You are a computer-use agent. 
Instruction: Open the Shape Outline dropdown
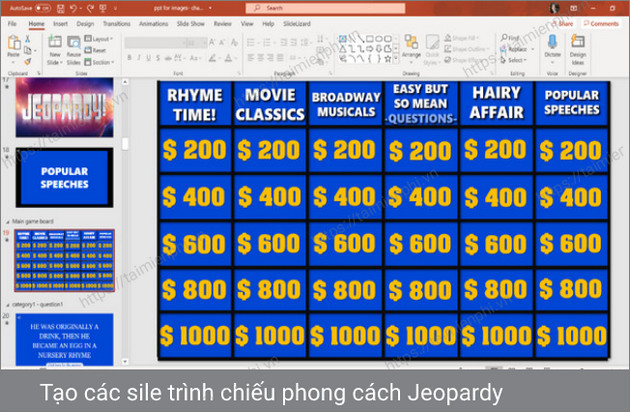click(467, 49)
